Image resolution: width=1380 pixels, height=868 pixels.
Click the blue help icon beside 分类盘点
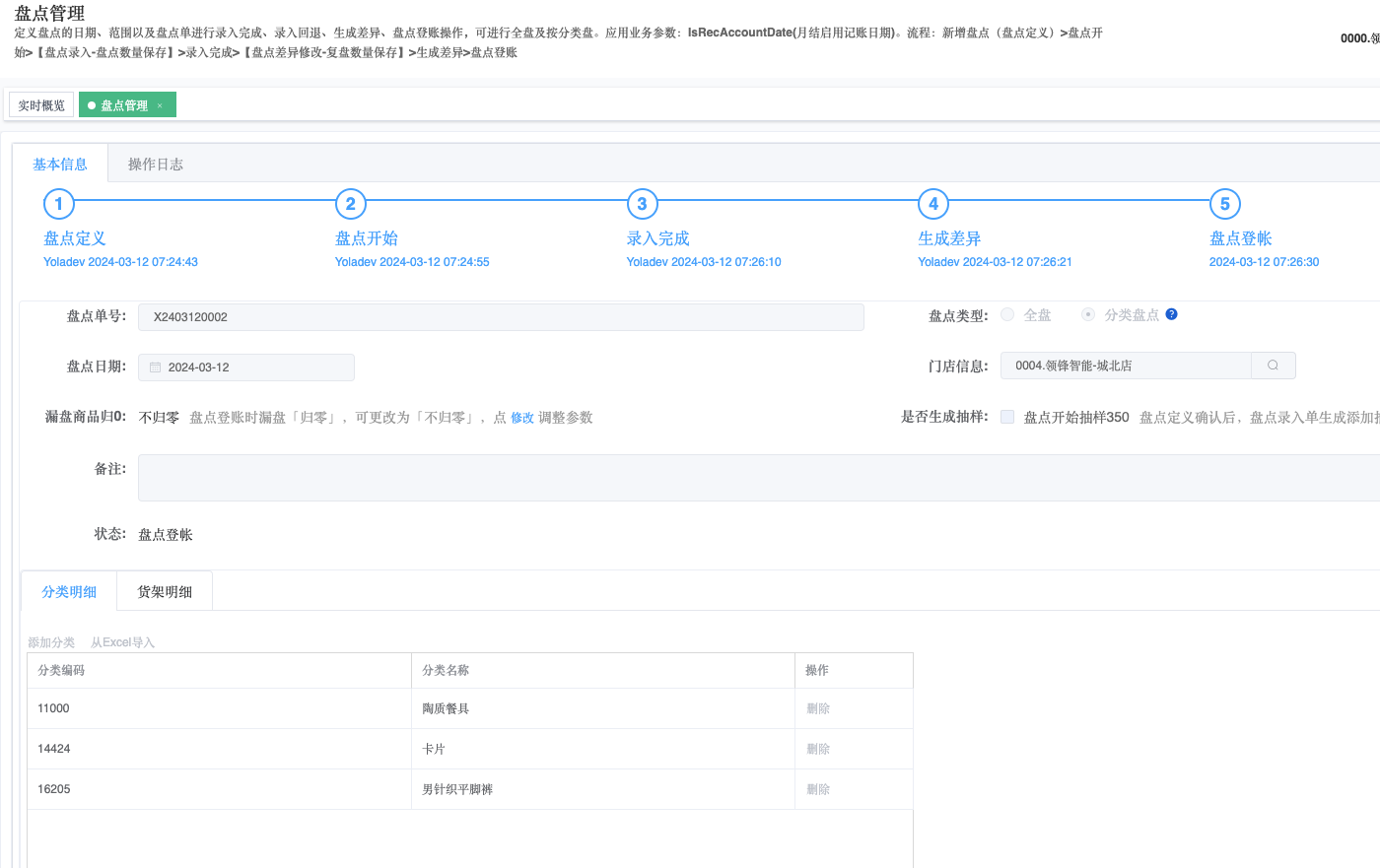[1171, 314]
